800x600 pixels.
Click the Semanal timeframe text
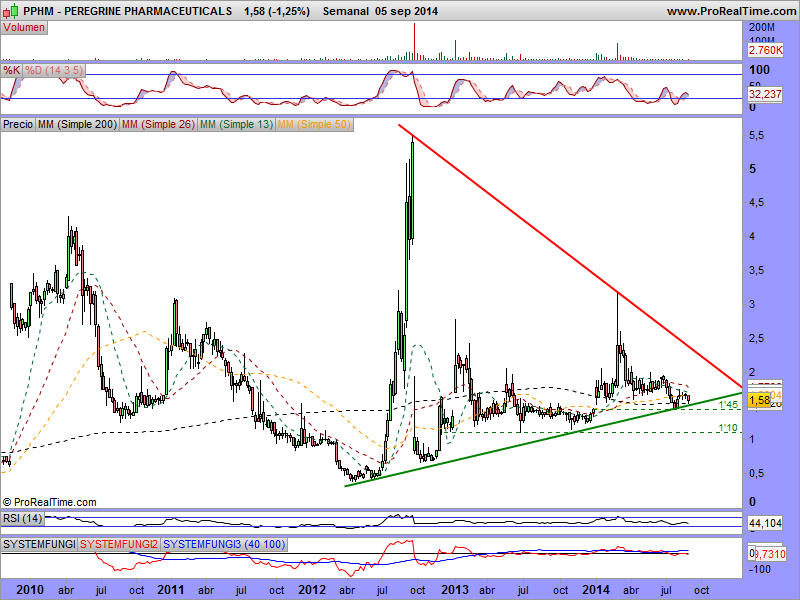click(x=345, y=11)
